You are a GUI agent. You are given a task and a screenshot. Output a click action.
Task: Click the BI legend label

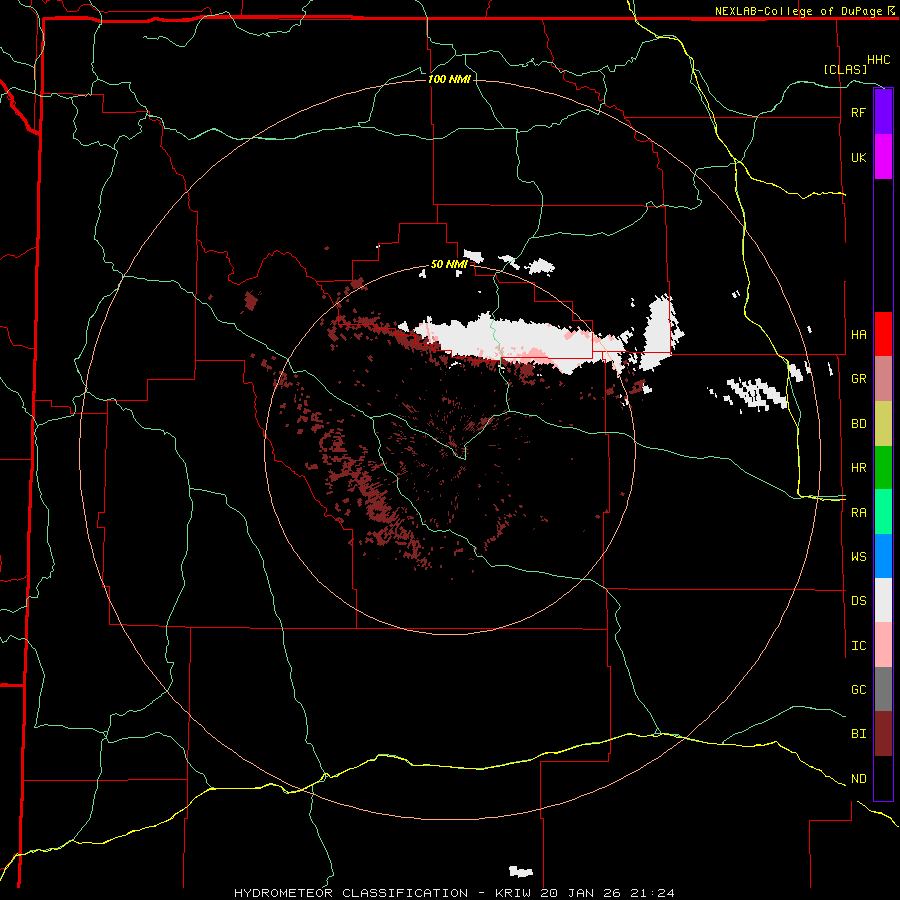click(858, 734)
